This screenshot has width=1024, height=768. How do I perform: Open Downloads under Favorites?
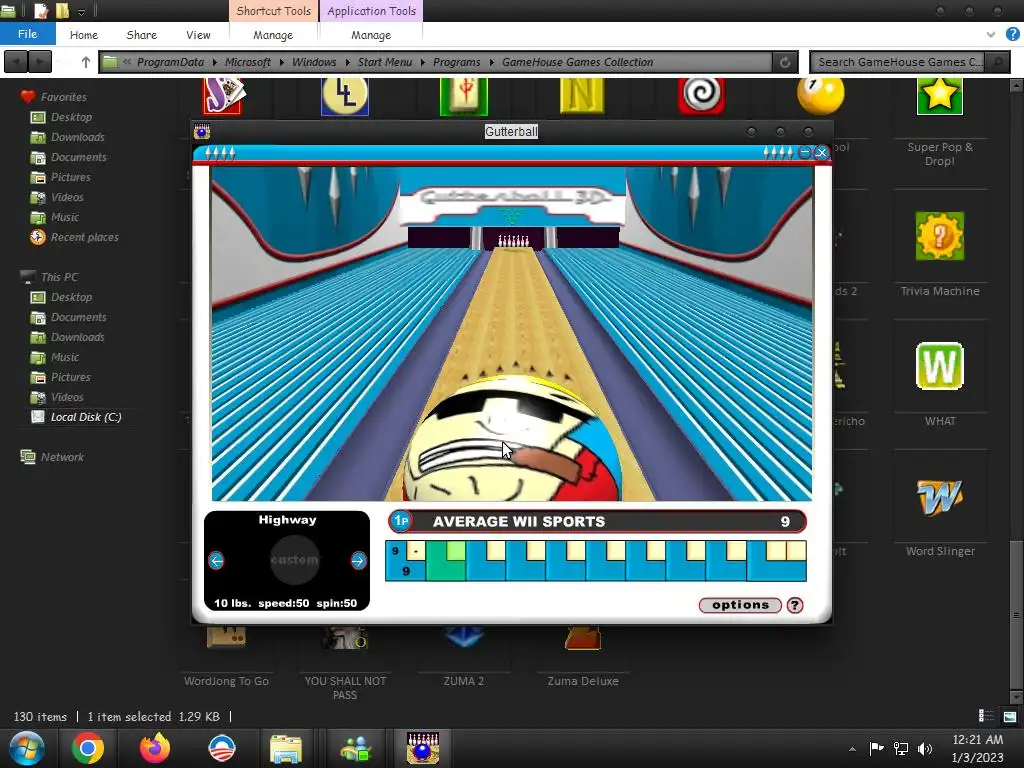77,137
